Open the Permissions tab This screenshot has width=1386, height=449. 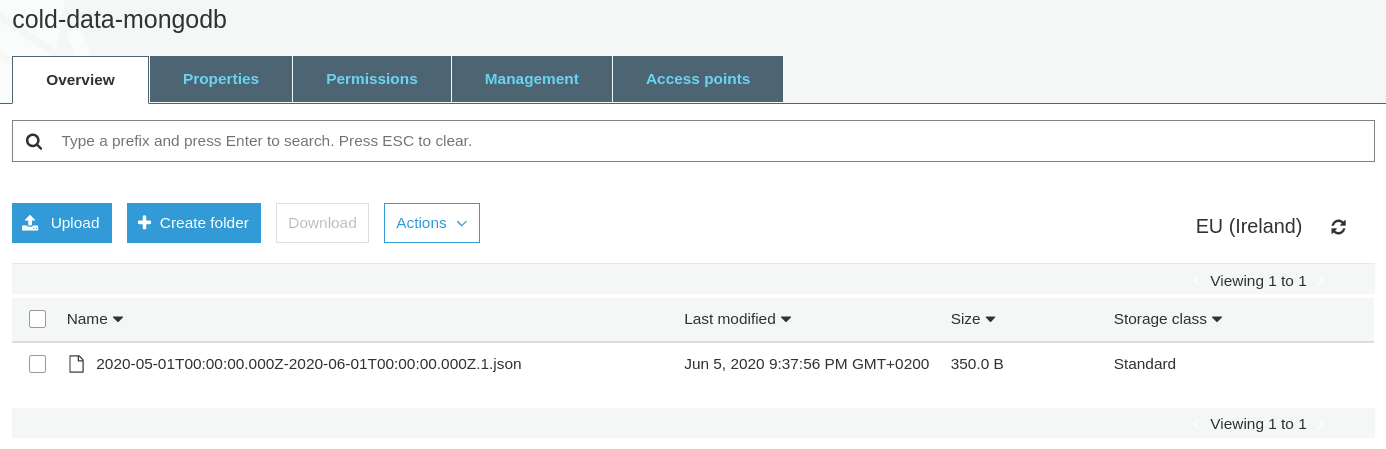(x=372, y=79)
